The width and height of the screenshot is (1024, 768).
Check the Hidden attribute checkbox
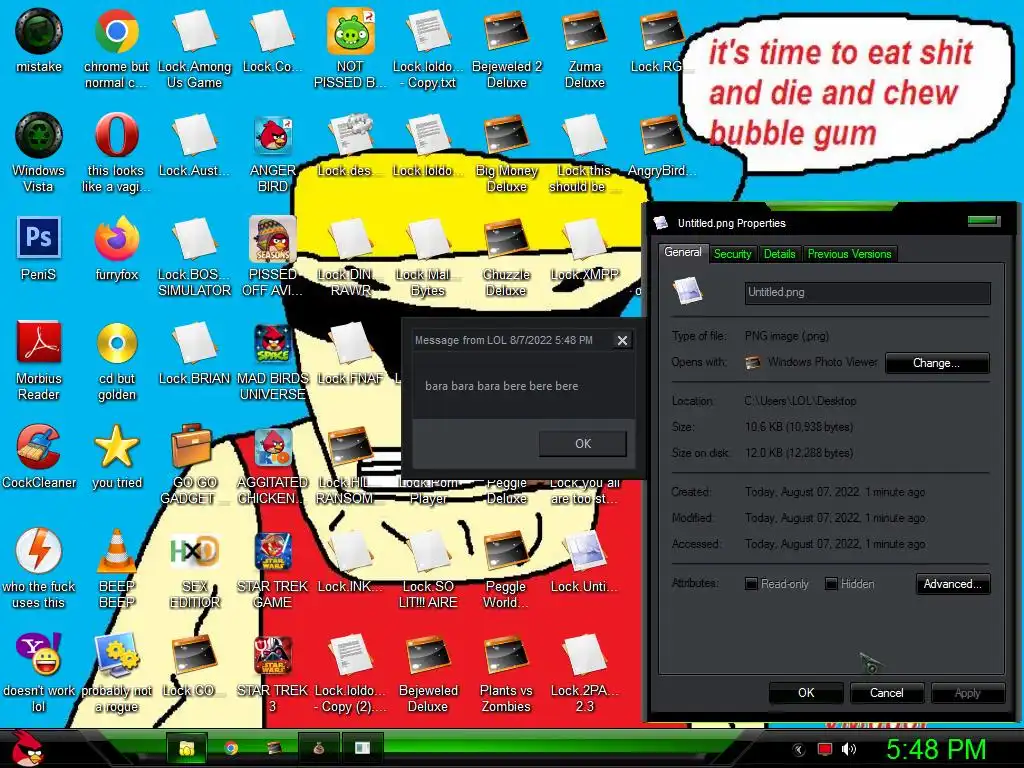[x=831, y=584]
